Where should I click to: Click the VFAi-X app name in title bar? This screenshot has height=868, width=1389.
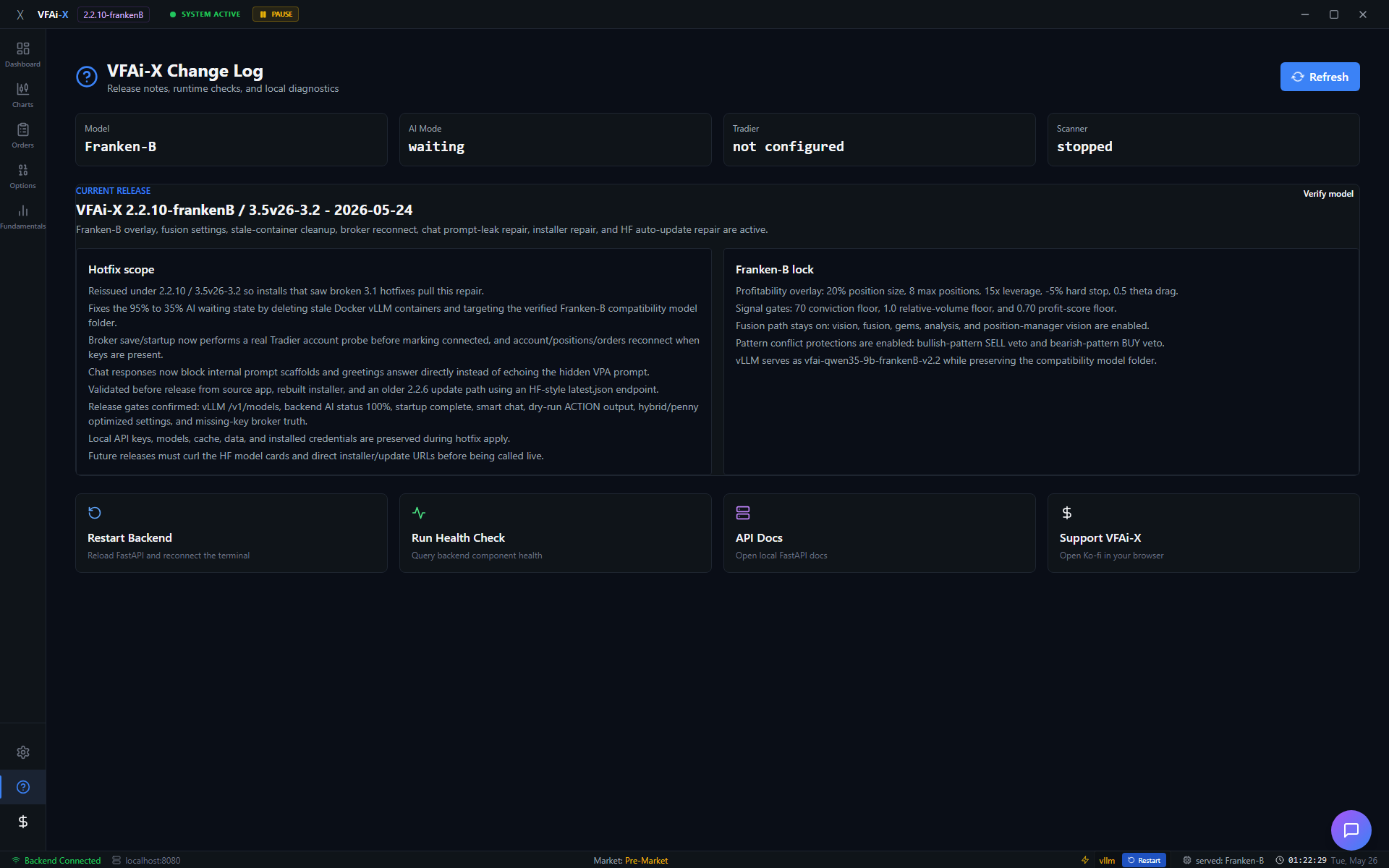pos(53,14)
